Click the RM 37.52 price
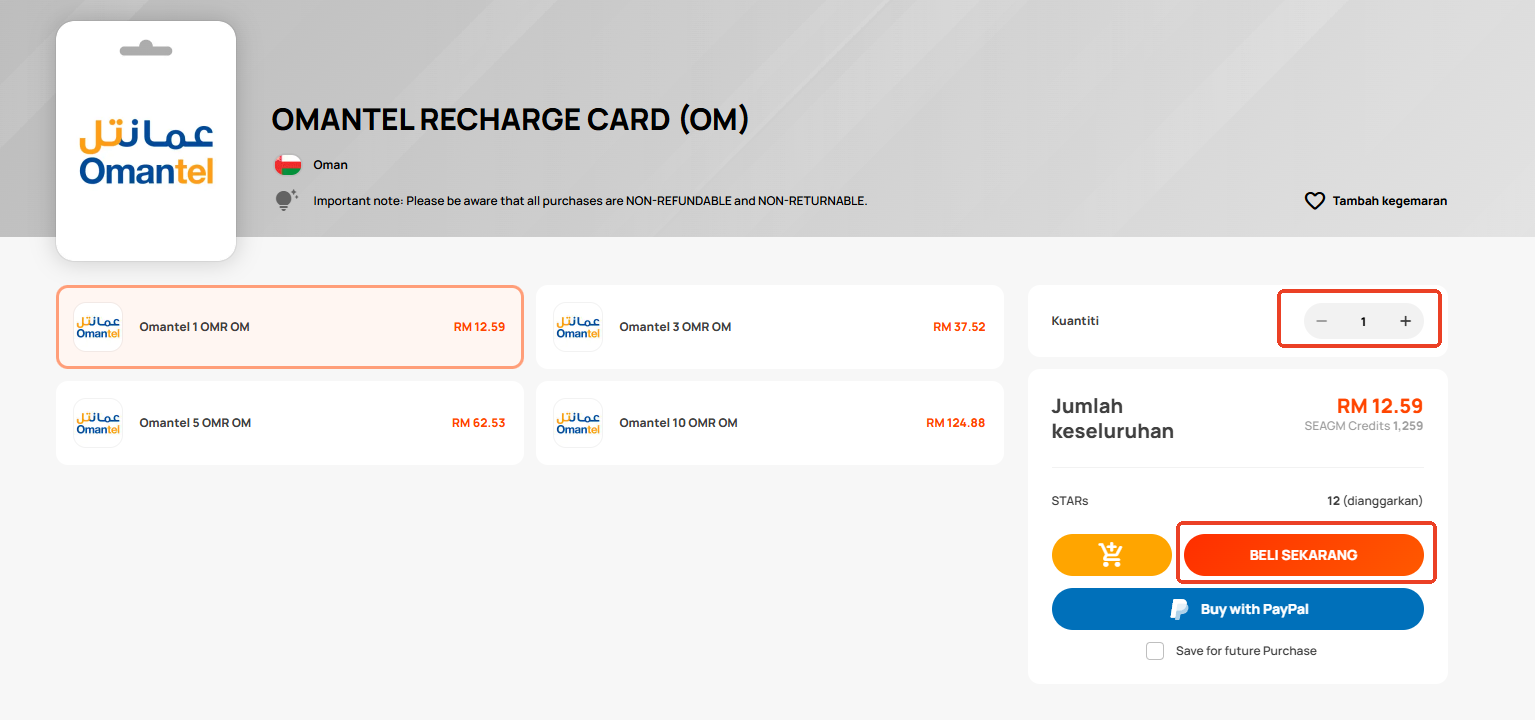 [959, 327]
